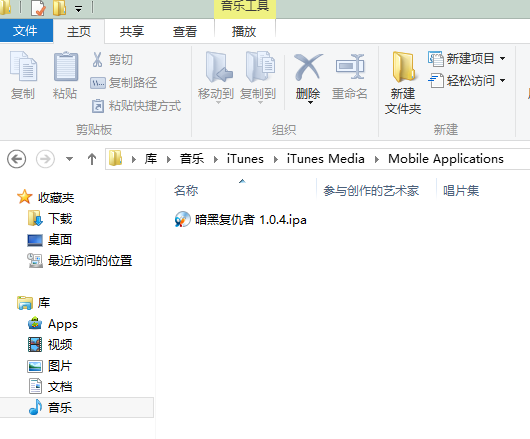Click the star icon beside 收藏夹

pyautogui.click(x=25, y=197)
